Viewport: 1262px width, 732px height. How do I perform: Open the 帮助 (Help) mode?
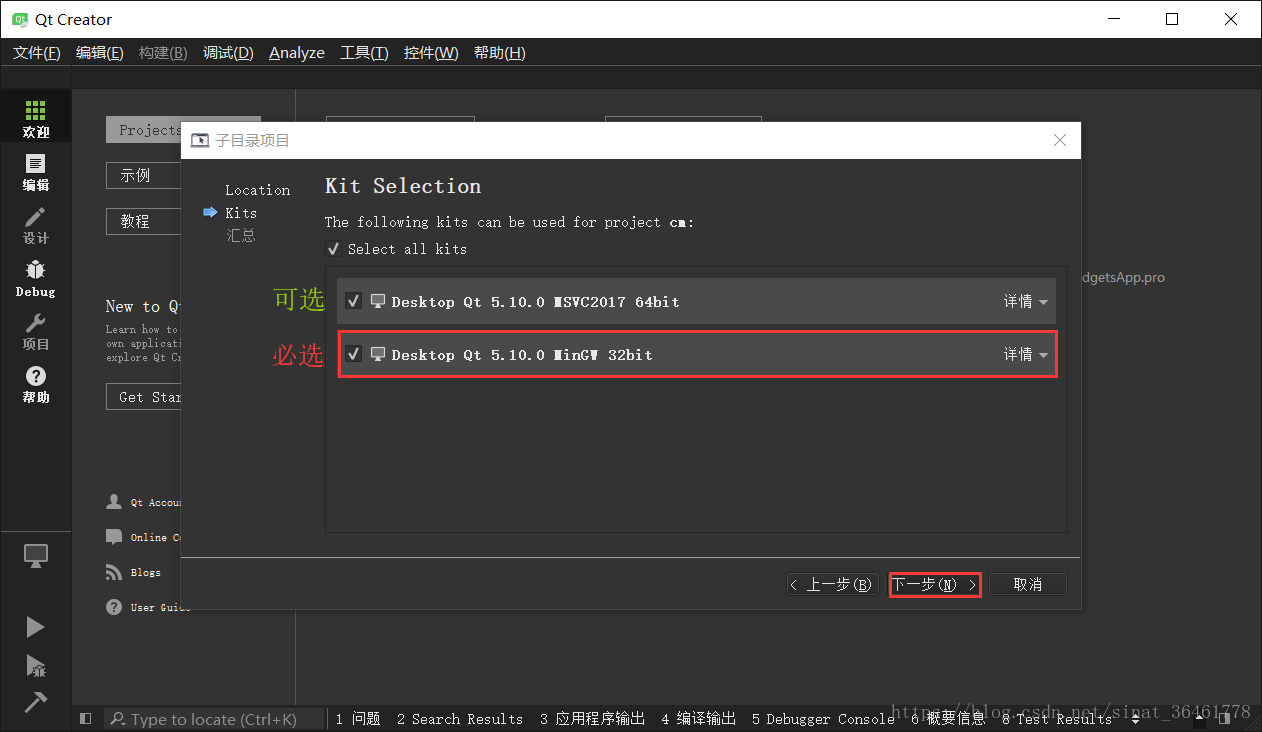pos(36,384)
